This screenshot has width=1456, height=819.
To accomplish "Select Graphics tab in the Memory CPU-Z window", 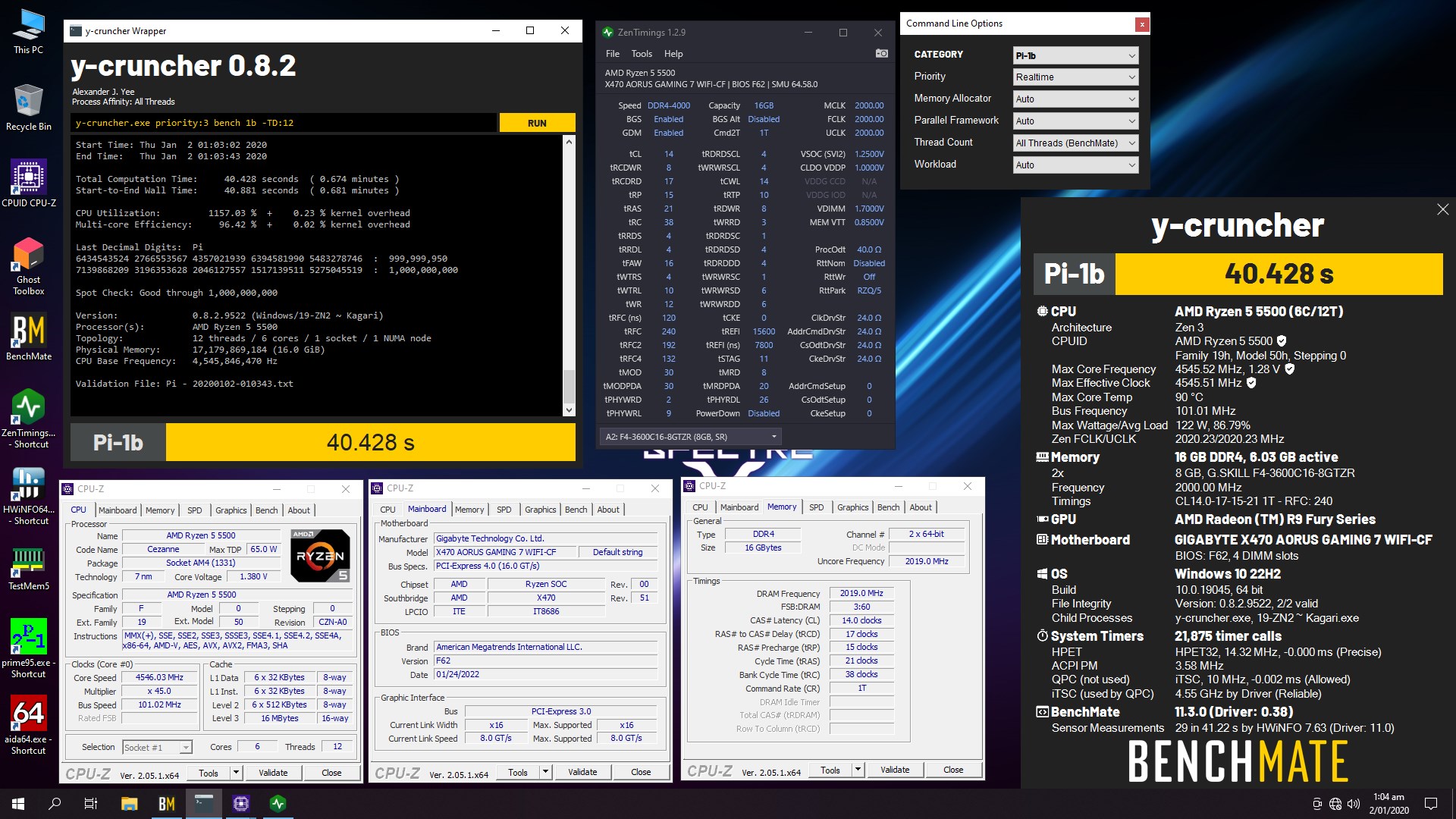I will pyautogui.click(x=853, y=507).
